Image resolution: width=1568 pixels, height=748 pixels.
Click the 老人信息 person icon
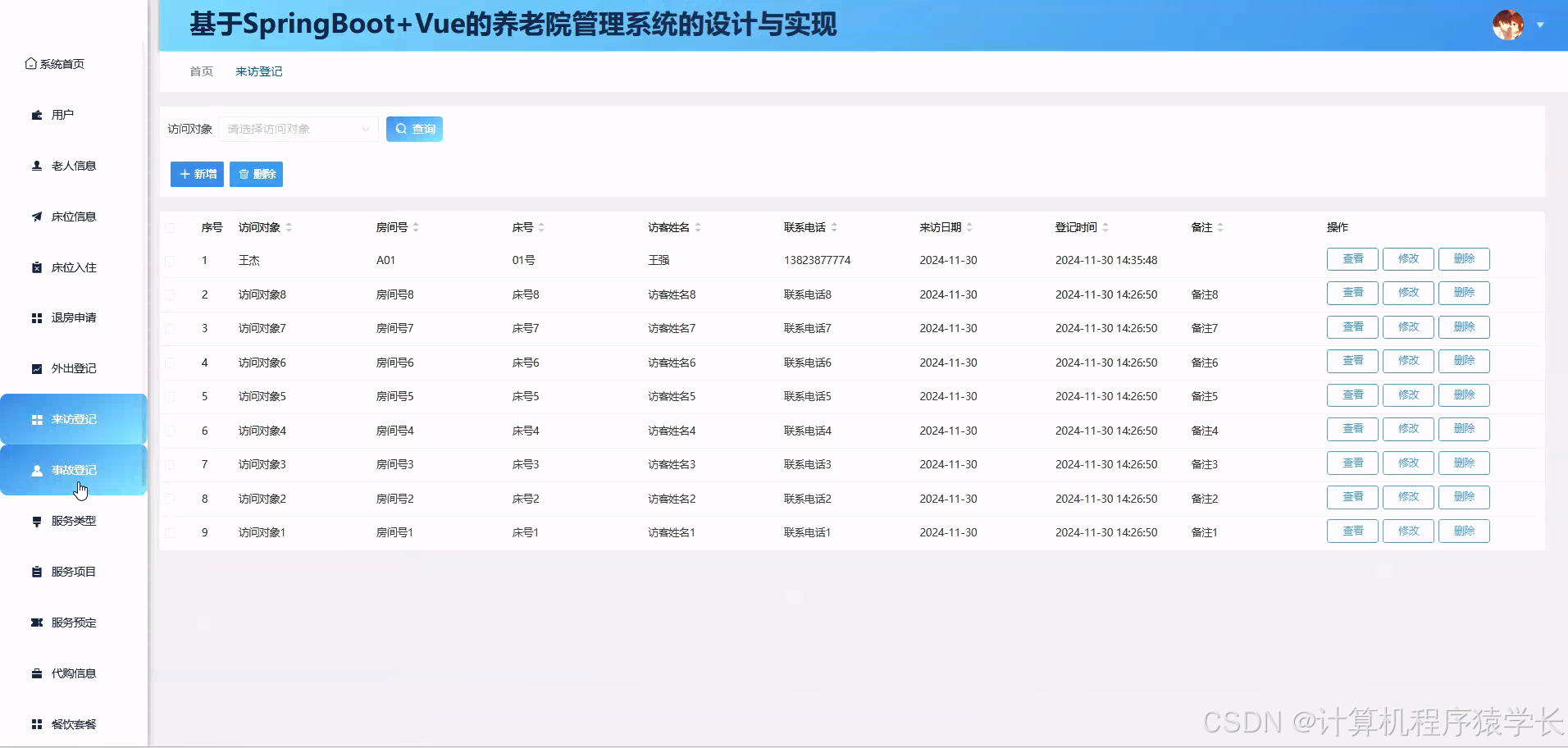click(37, 166)
